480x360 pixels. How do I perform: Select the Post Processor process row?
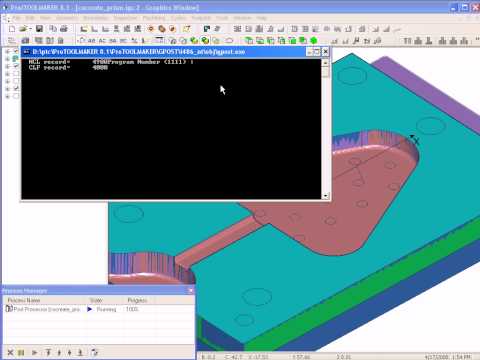pos(98,309)
